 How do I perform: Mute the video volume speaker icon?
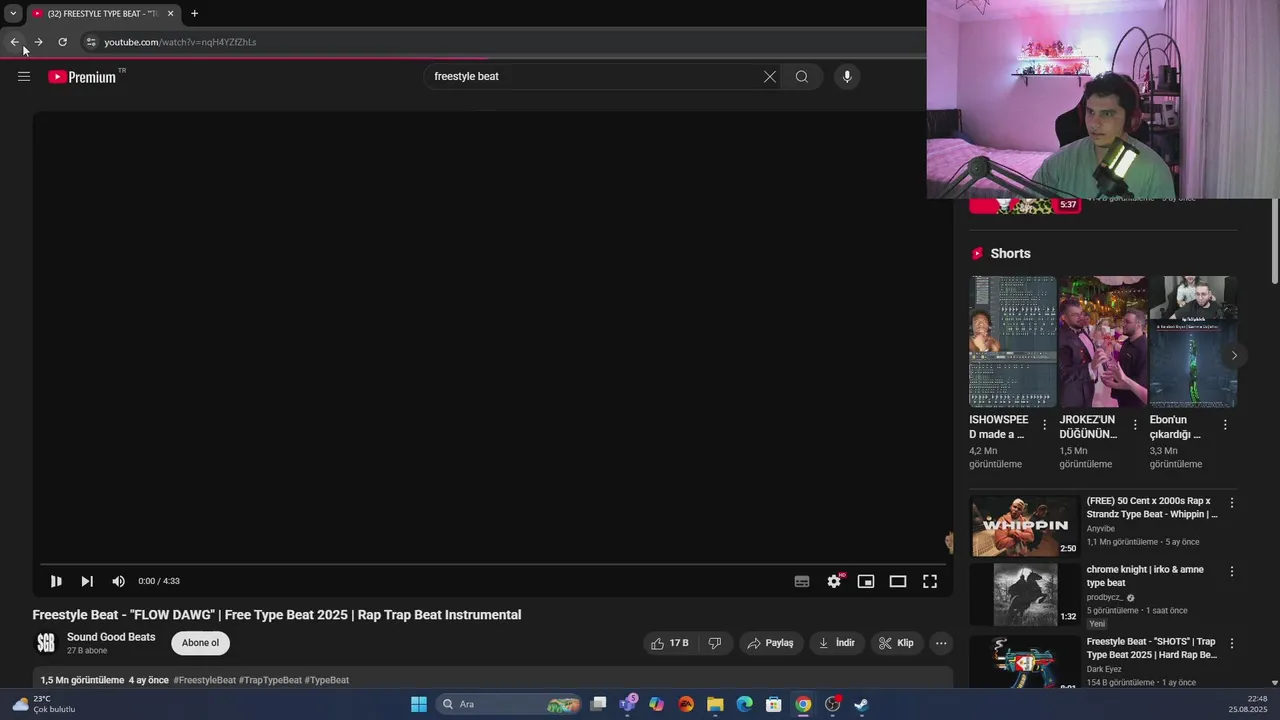(x=119, y=581)
